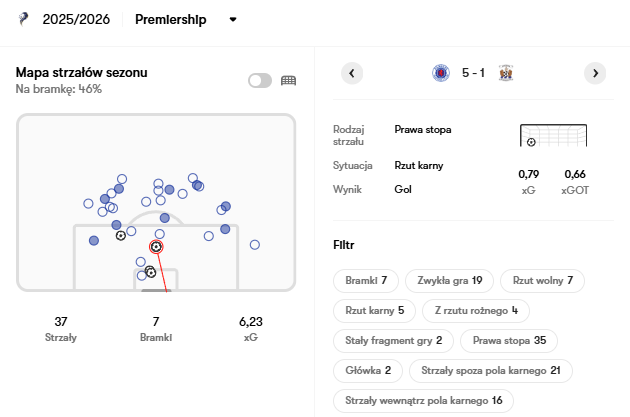
Task: Click the goal placement mini net diagram
Action: pos(553,135)
